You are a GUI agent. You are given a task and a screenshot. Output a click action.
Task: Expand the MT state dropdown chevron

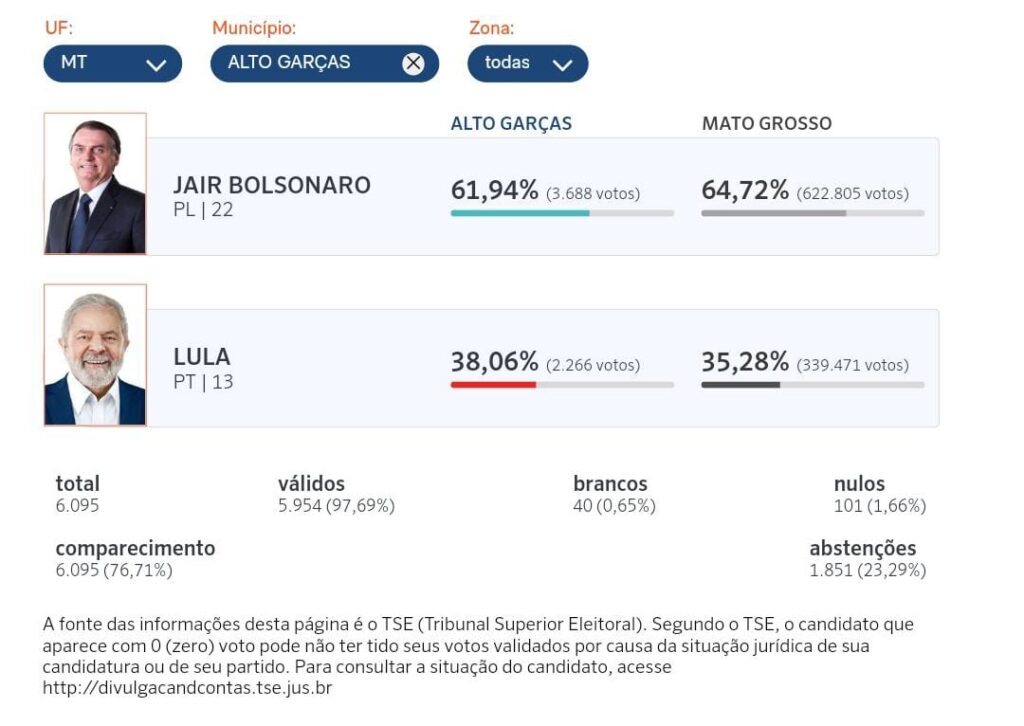pos(156,65)
